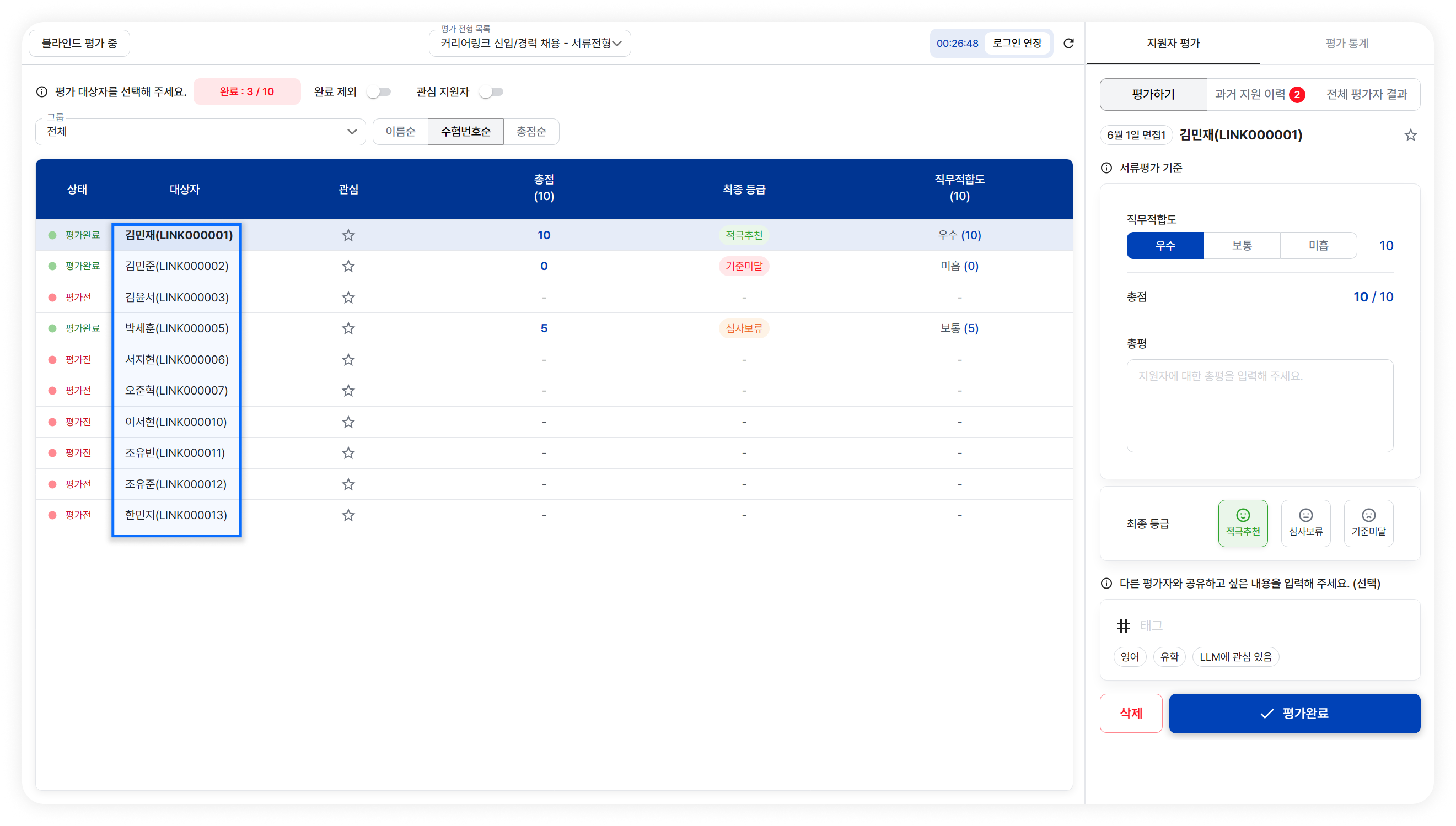Star the applicant in the evaluation panel header
Image resolution: width=1456 pixels, height=826 pixels.
coord(1410,135)
